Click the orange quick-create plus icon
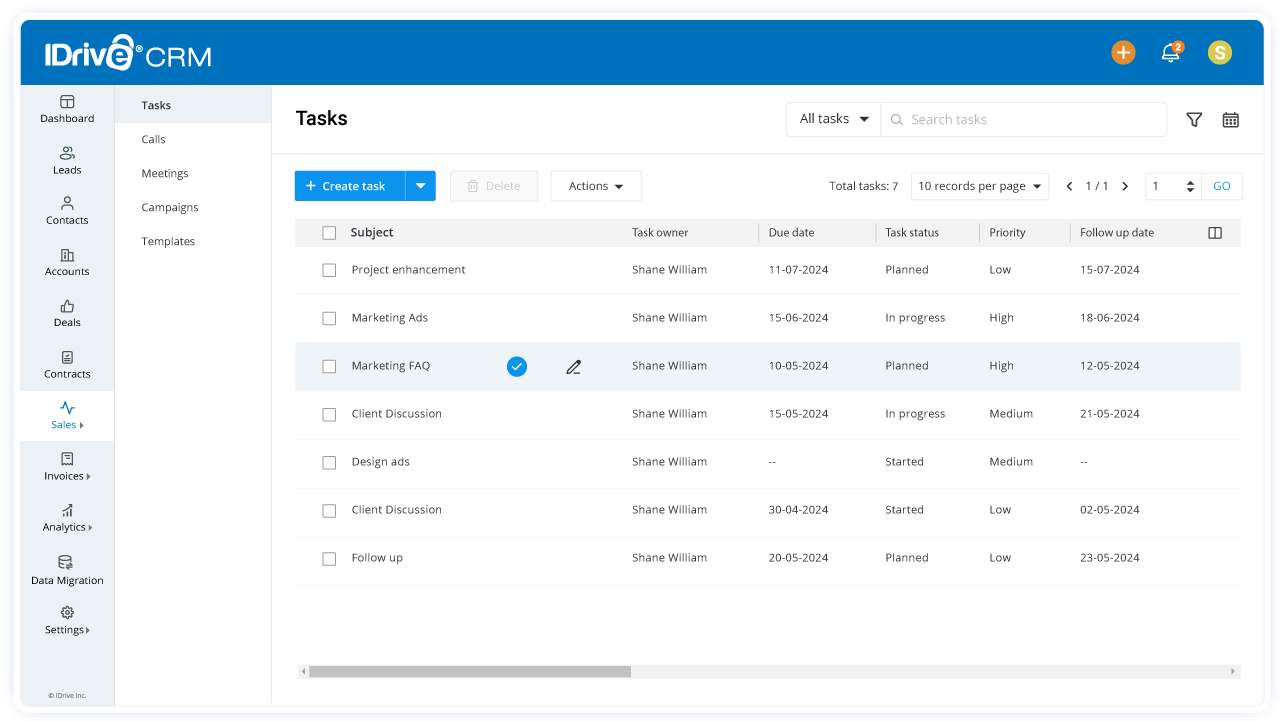 point(1123,52)
